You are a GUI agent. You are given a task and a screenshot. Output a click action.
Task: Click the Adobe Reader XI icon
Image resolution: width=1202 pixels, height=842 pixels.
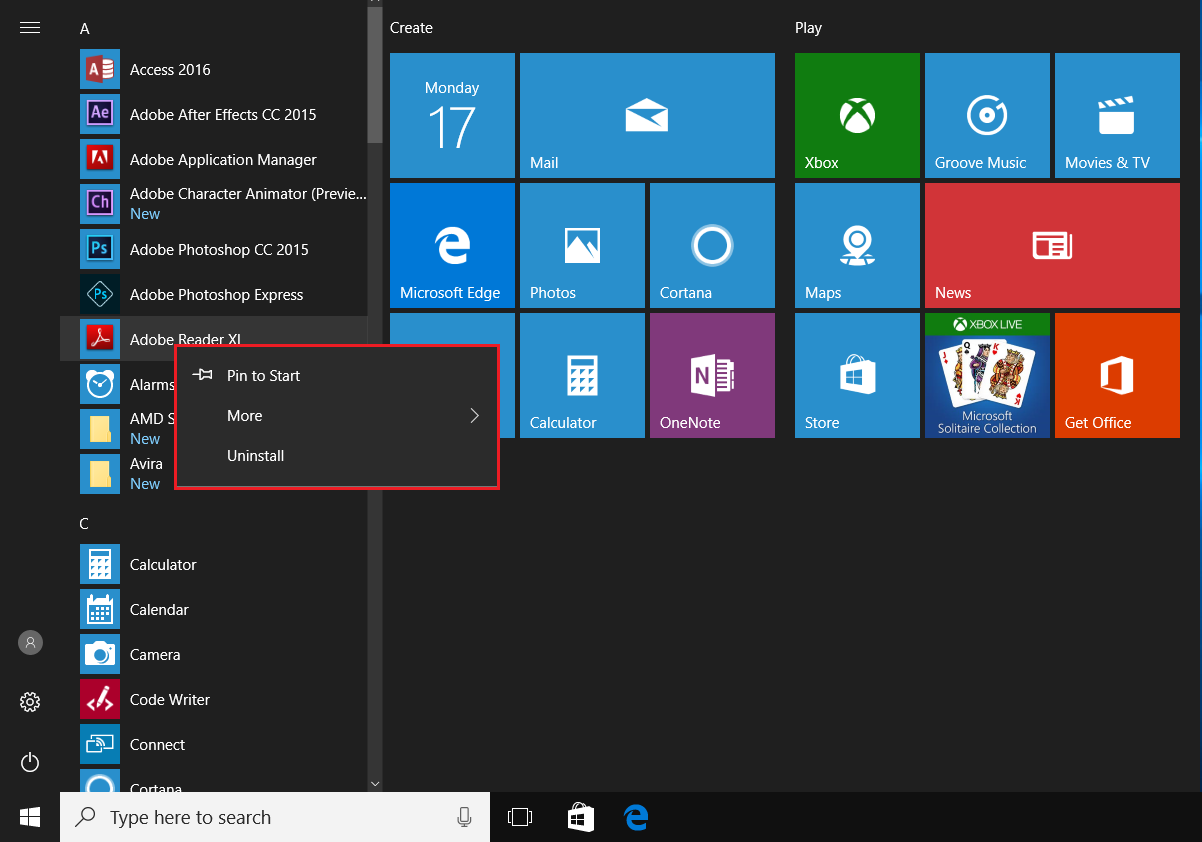99,339
